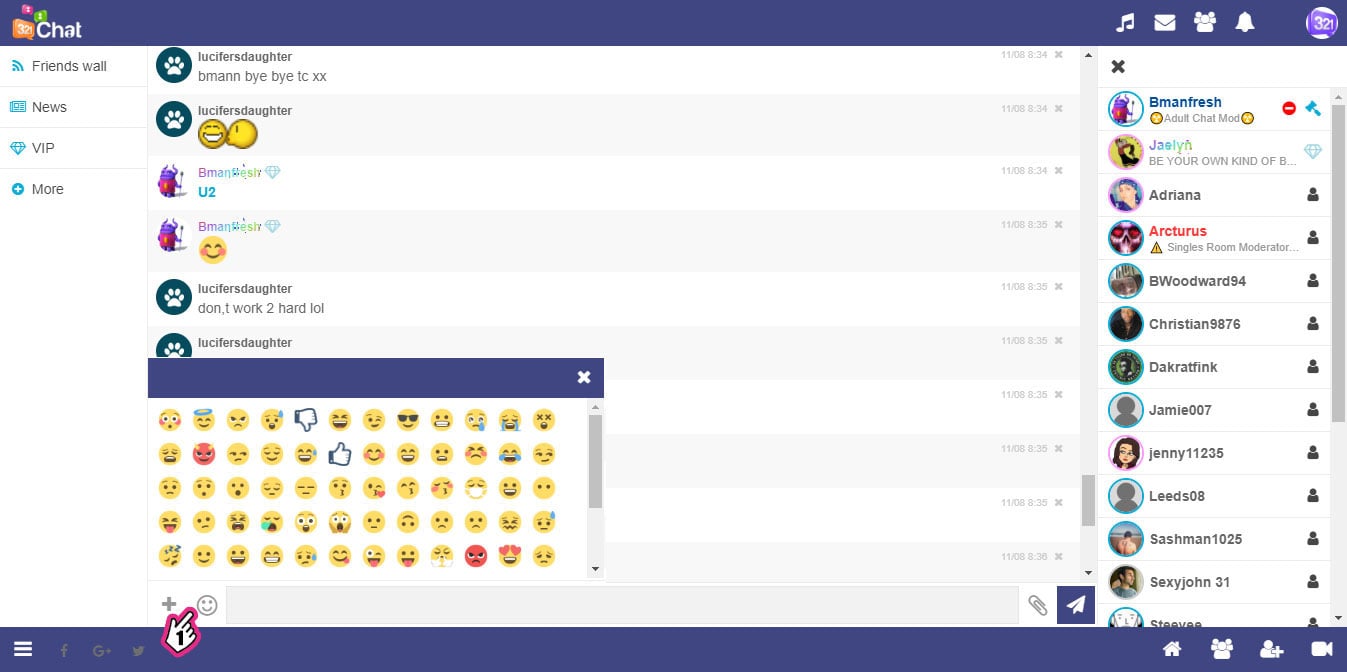Click the send message paper plane button
This screenshot has width=1347, height=672.
tap(1076, 604)
